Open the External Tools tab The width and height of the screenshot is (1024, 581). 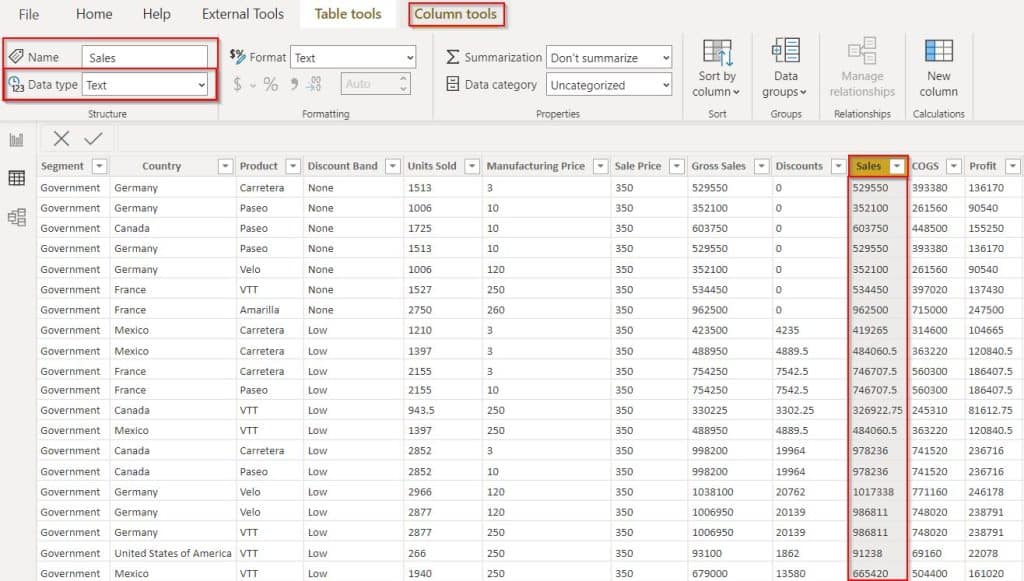coord(243,14)
